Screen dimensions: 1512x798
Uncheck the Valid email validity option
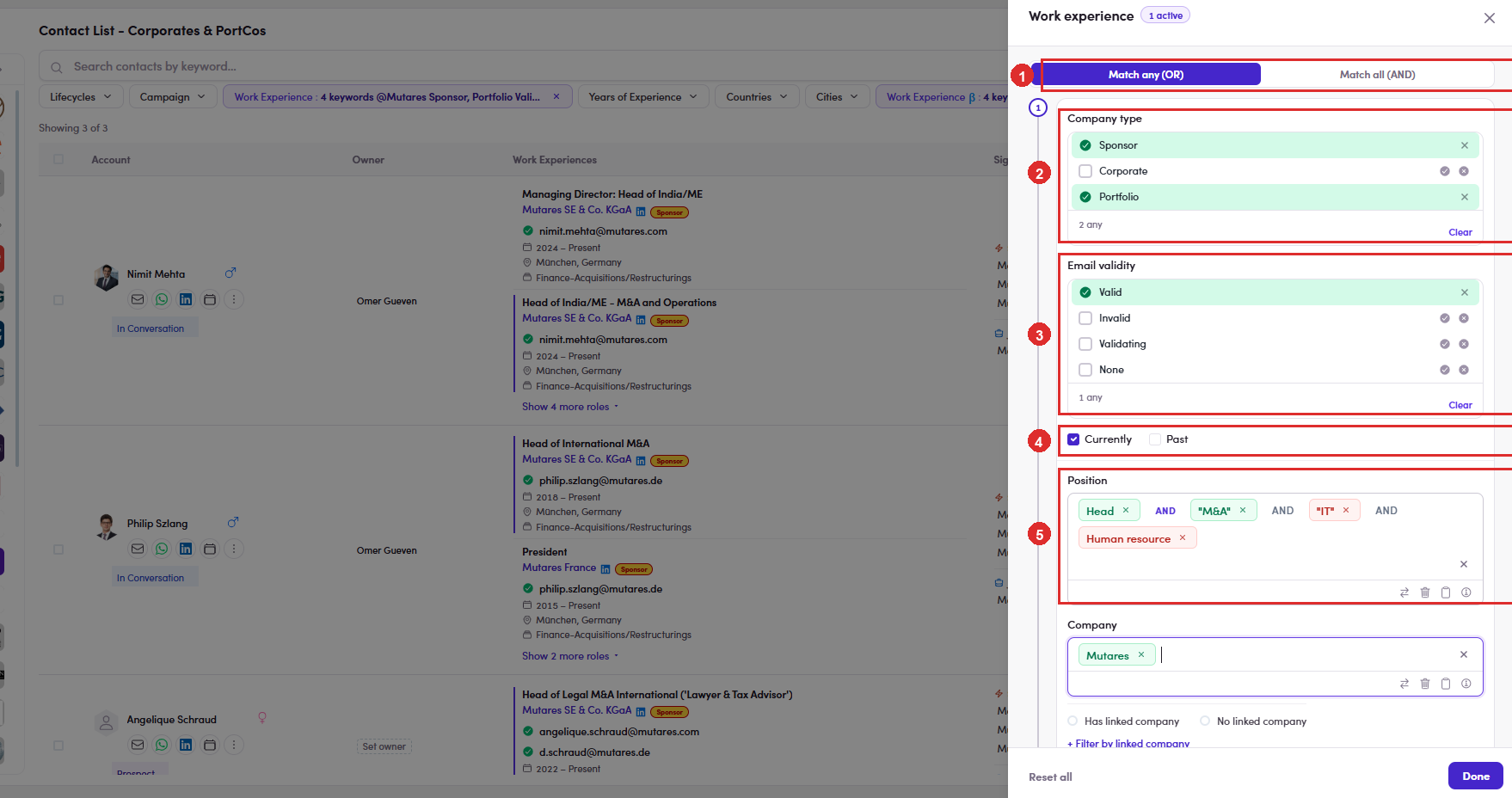pos(1085,292)
